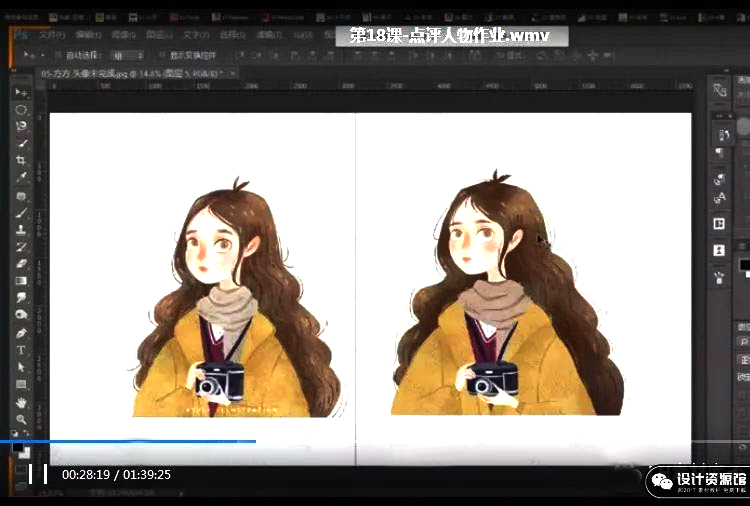Select the Move tool in the toolbox
Image resolution: width=750 pixels, height=506 pixels.
pos(21,92)
